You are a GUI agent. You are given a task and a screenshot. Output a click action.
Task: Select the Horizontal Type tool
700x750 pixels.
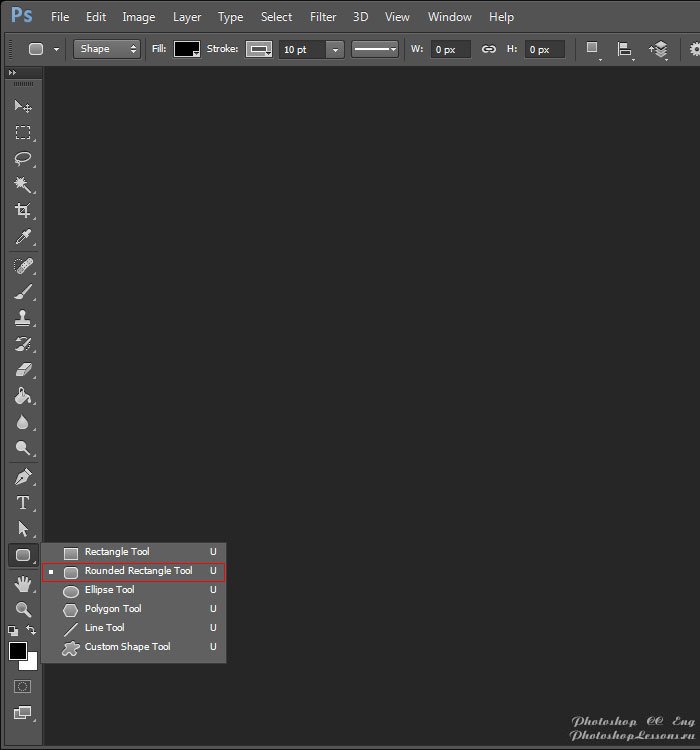[x=22, y=503]
